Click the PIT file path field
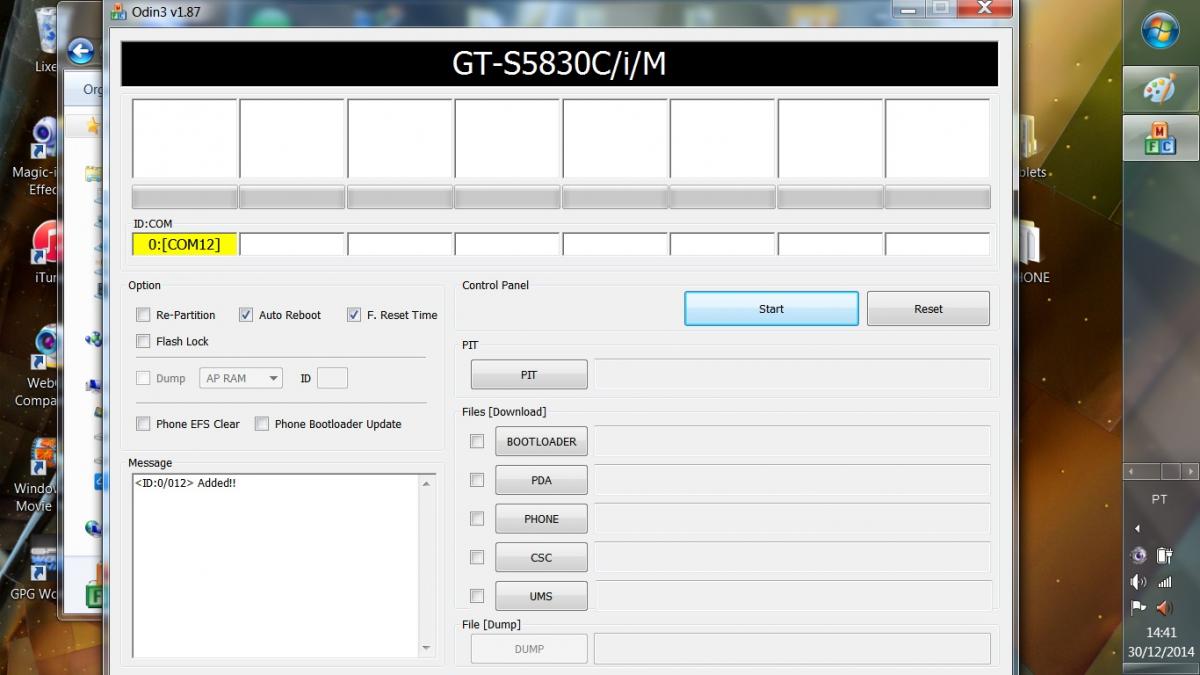1200x675 pixels. click(792, 375)
